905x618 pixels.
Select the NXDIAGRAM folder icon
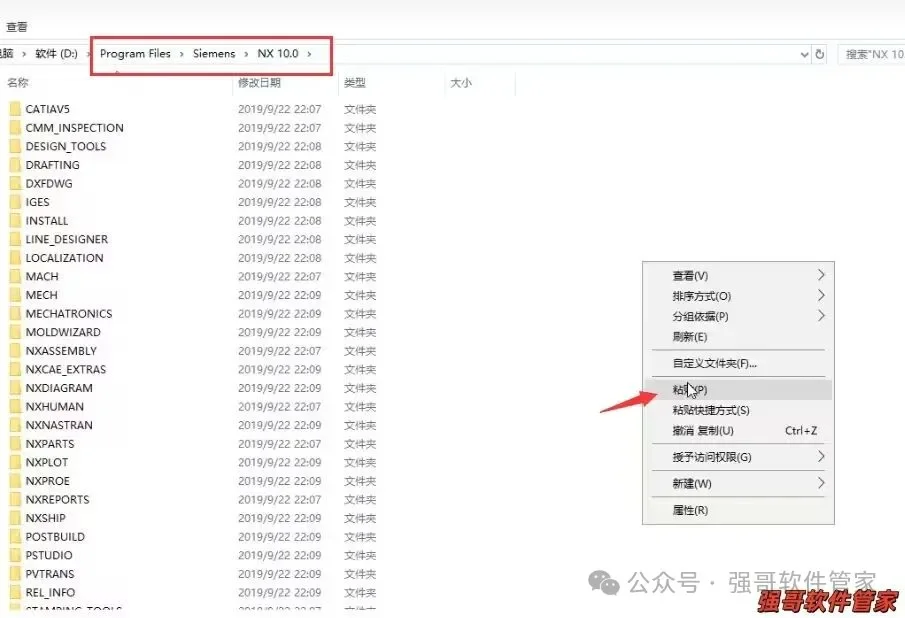click(x=15, y=388)
